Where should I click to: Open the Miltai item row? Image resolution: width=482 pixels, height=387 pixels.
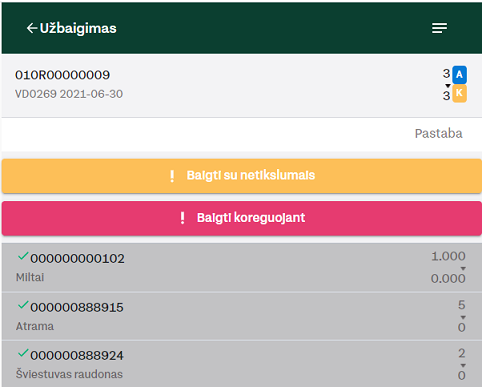pyautogui.click(x=242, y=267)
